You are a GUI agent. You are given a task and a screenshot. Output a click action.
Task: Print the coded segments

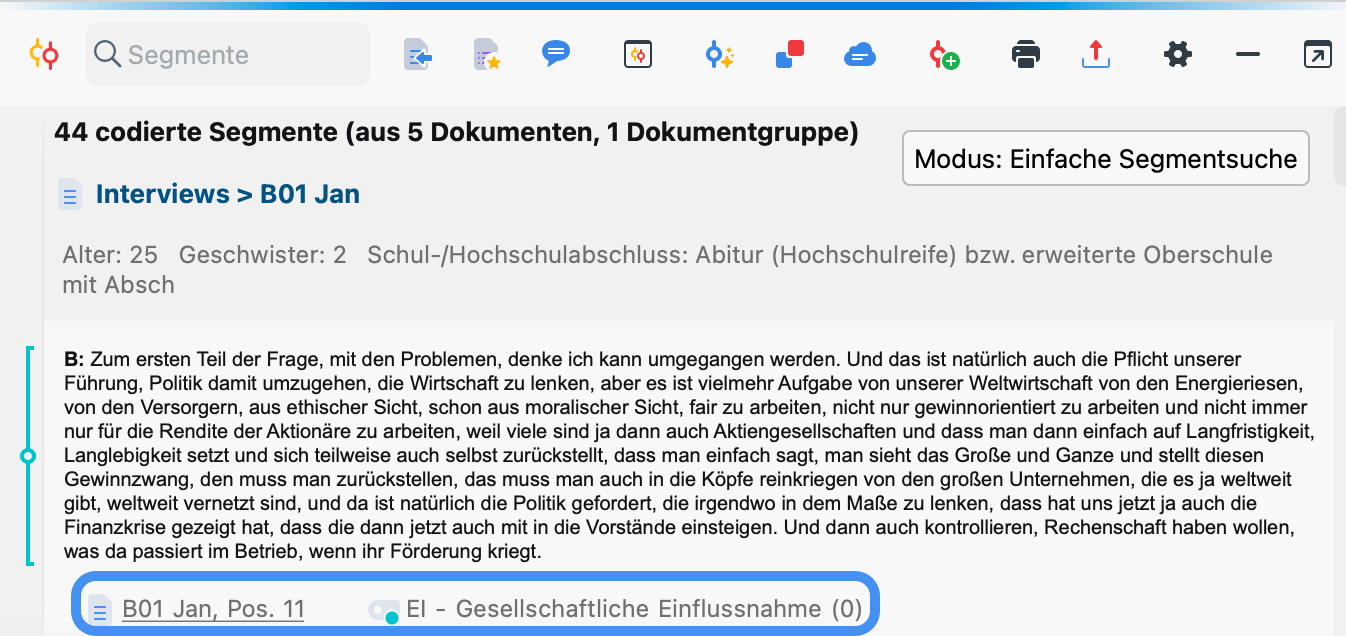tap(1026, 54)
